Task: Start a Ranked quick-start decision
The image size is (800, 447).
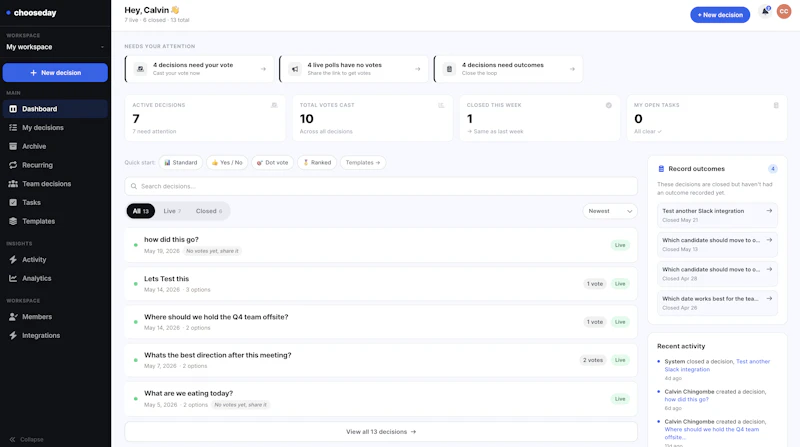Action: point(317,162)
